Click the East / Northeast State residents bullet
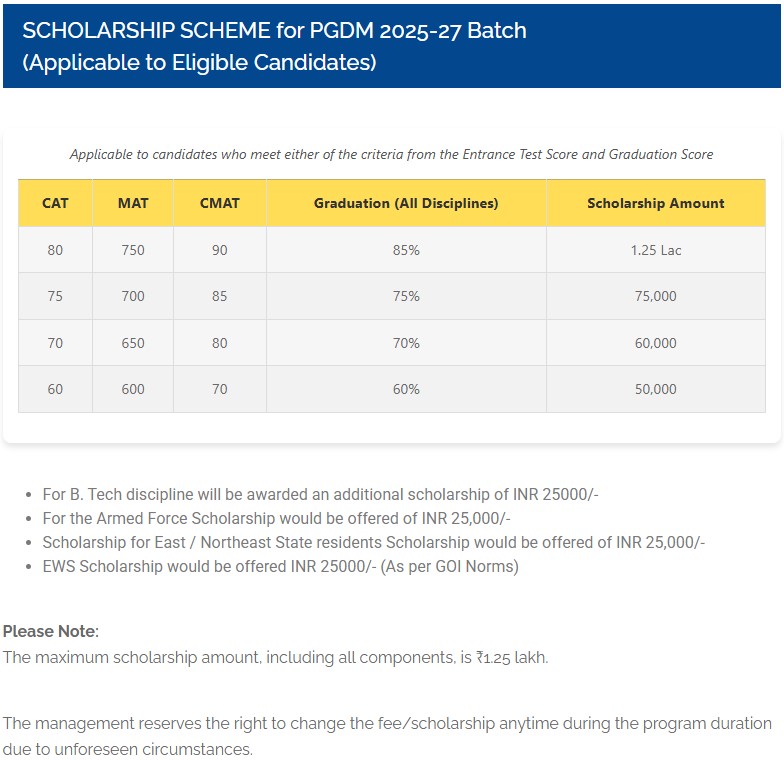This screenshot has width=784, height=760. pyautogui.click(x=373, y=542)
